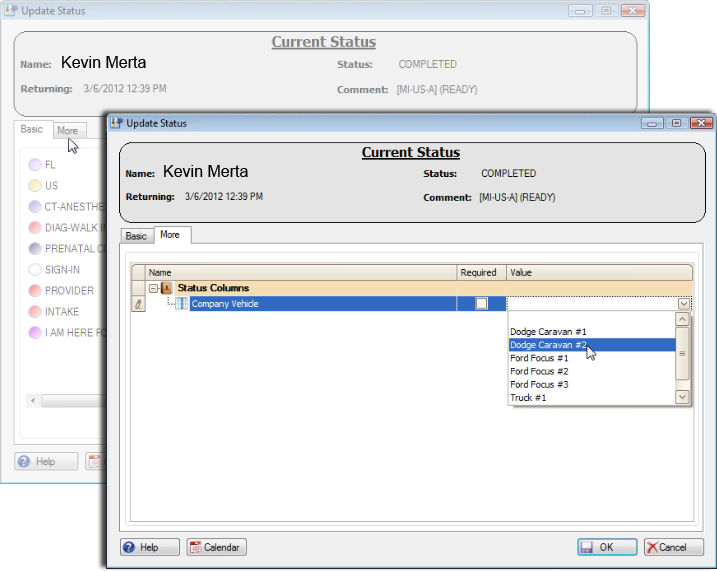Click the Status Columns group folder icon
Viewport: 717px width, 571px height.
coord(167,288)
